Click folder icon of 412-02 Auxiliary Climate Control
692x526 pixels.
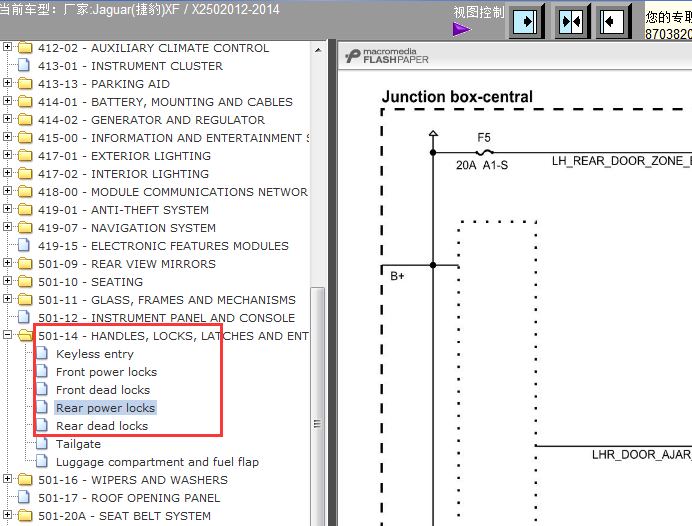click(25, 48)
